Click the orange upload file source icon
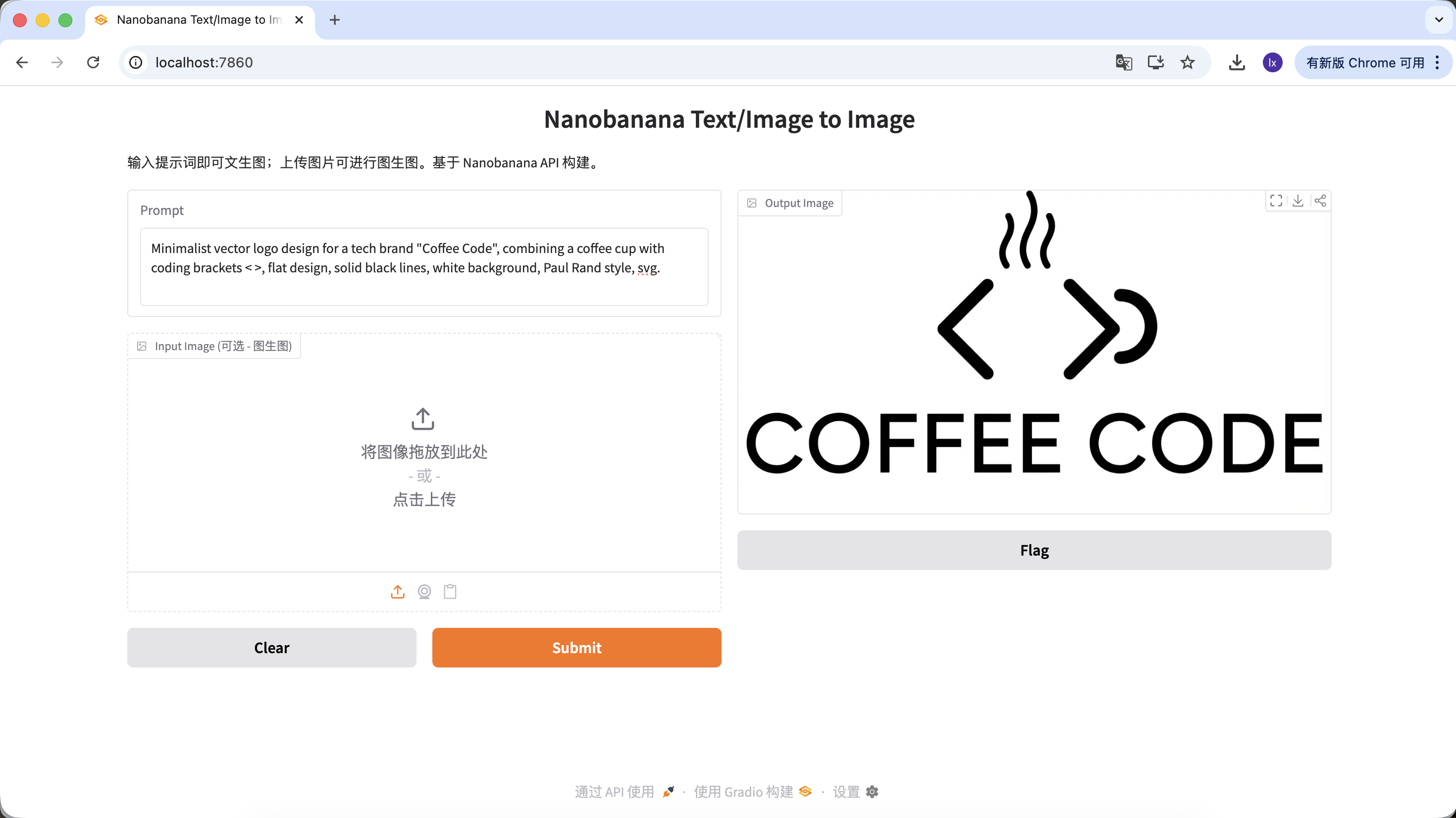The image size is (1456, 818). (x=398, y=591)
